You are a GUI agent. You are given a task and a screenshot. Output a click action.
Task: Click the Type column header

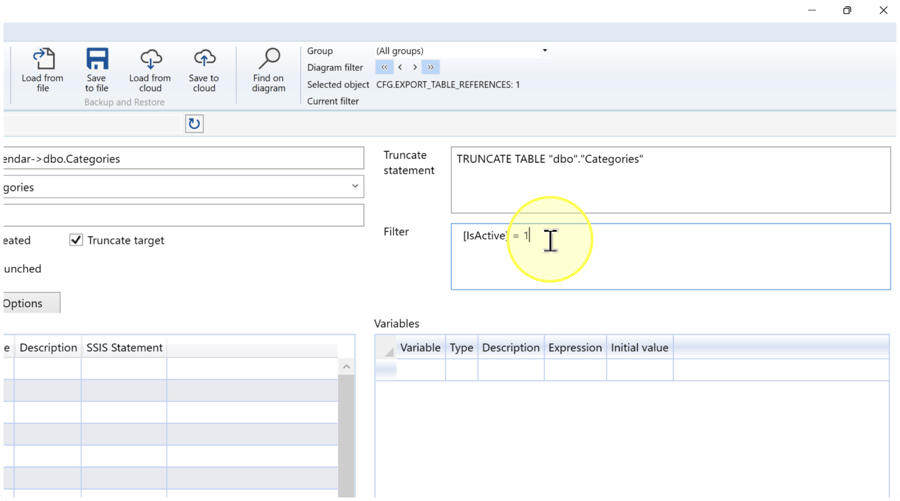[x=461, y=347]
